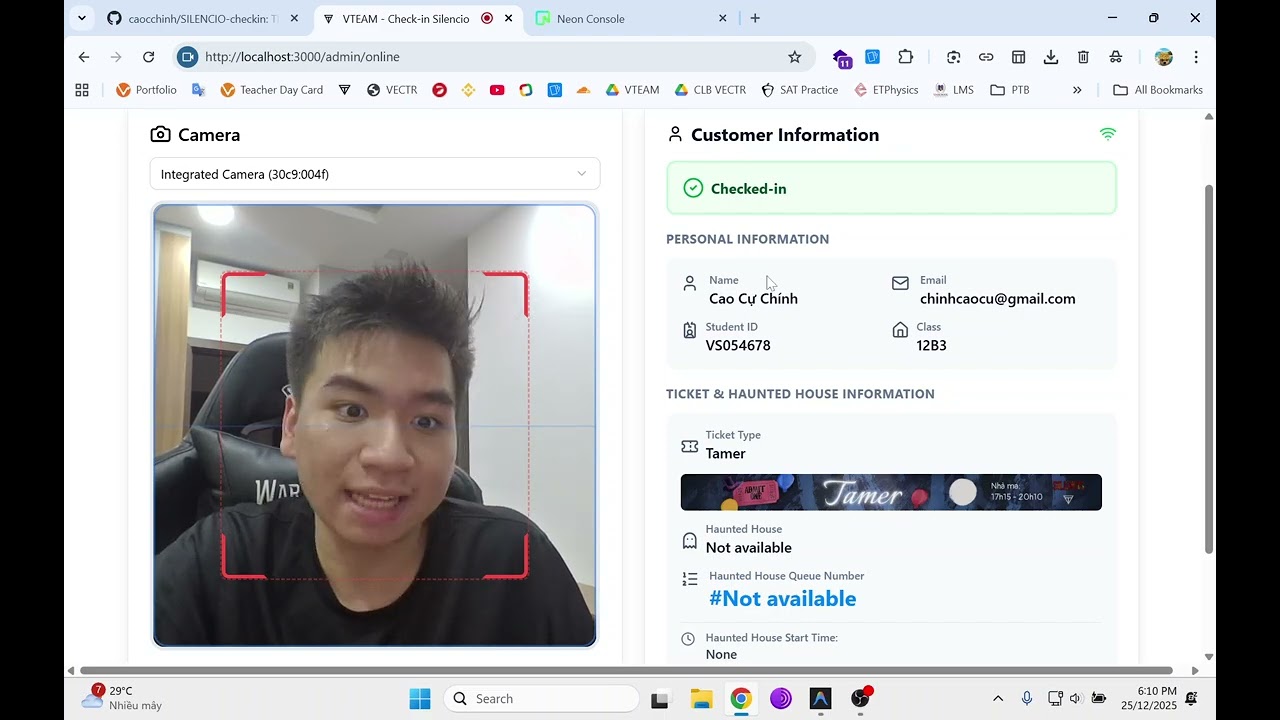Open File Explorer from the taskbar

[701, 699]
